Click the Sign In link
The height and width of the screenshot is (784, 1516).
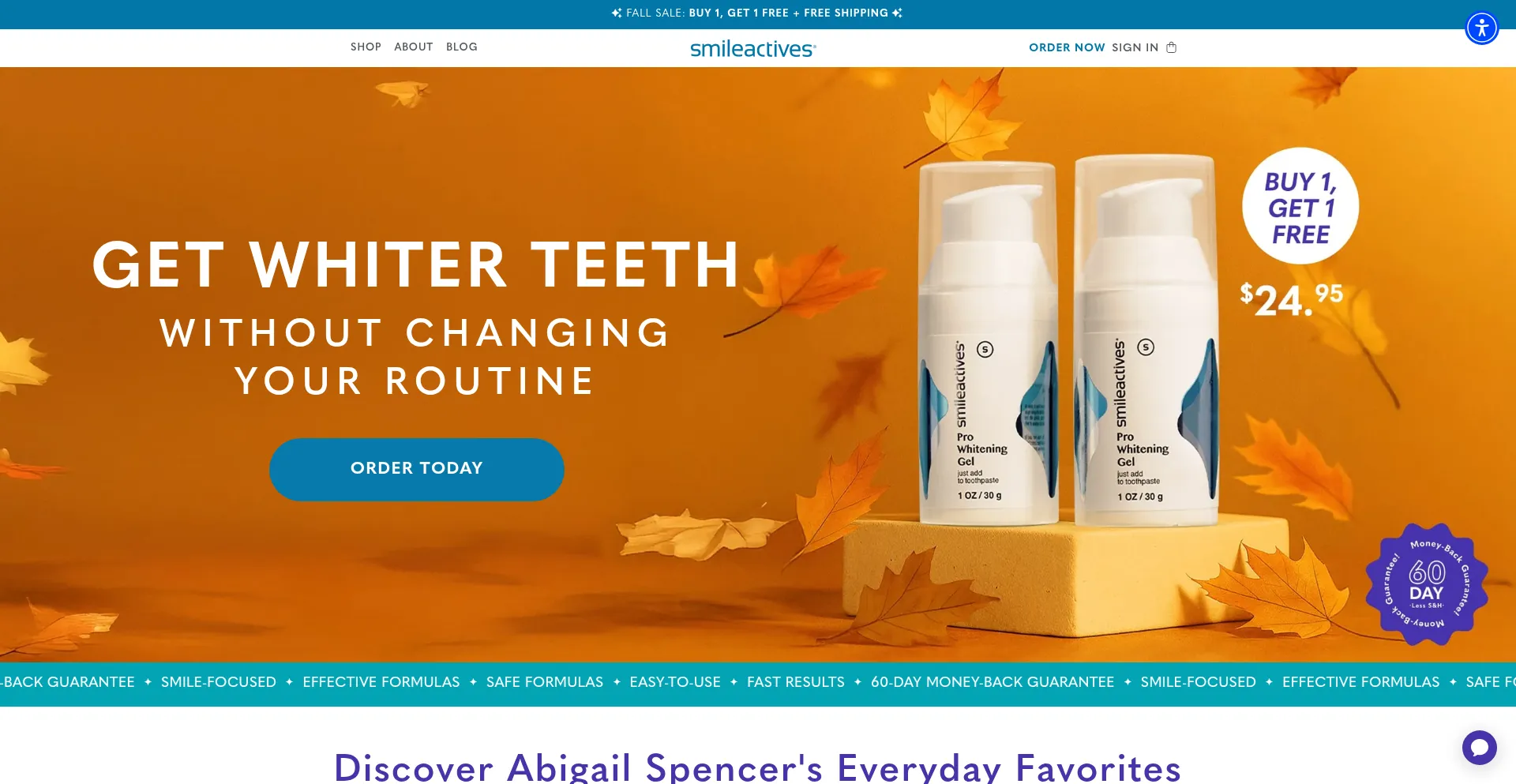click(1135, 47)
